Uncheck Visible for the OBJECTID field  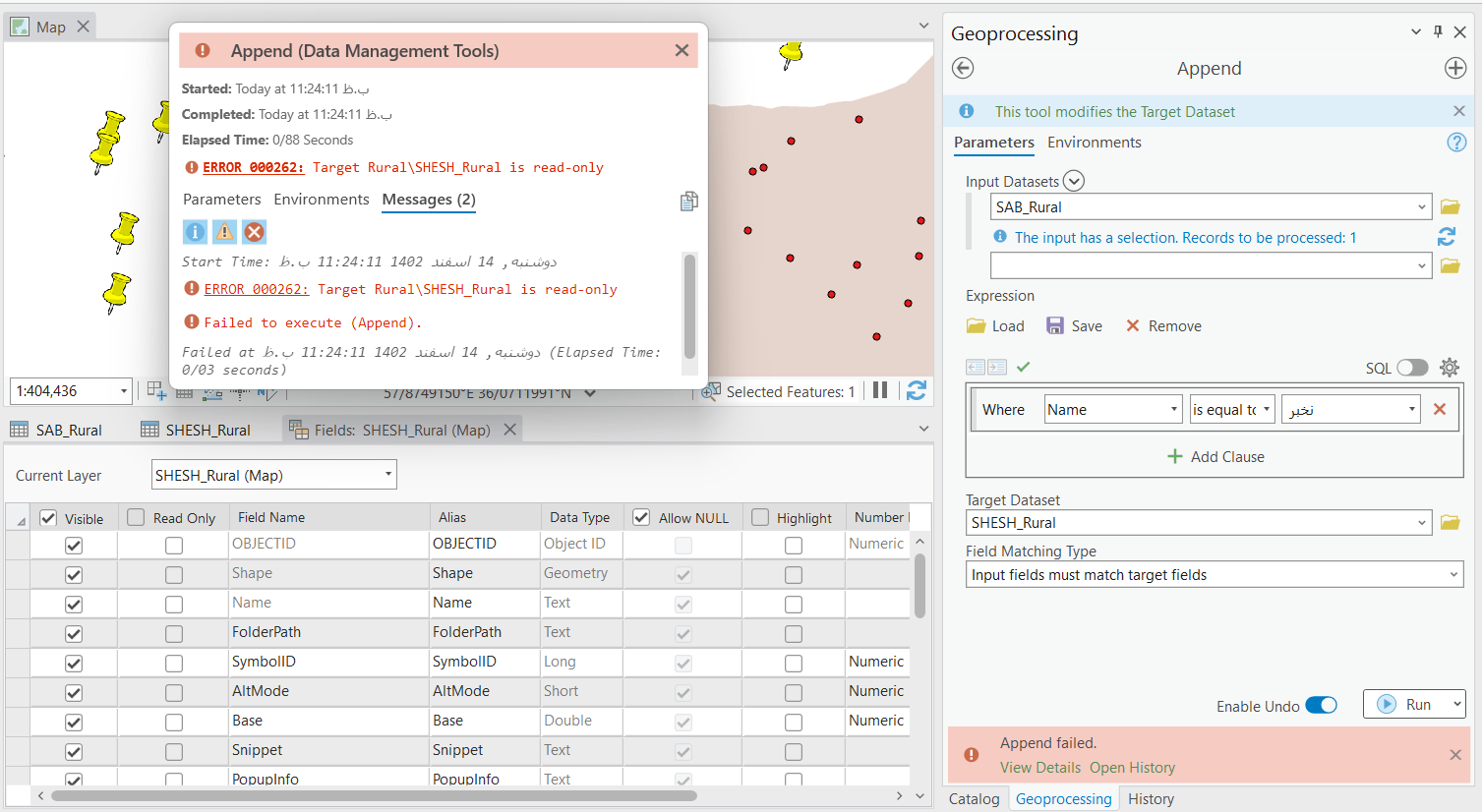pyautogui.click(x=74, y=543)
